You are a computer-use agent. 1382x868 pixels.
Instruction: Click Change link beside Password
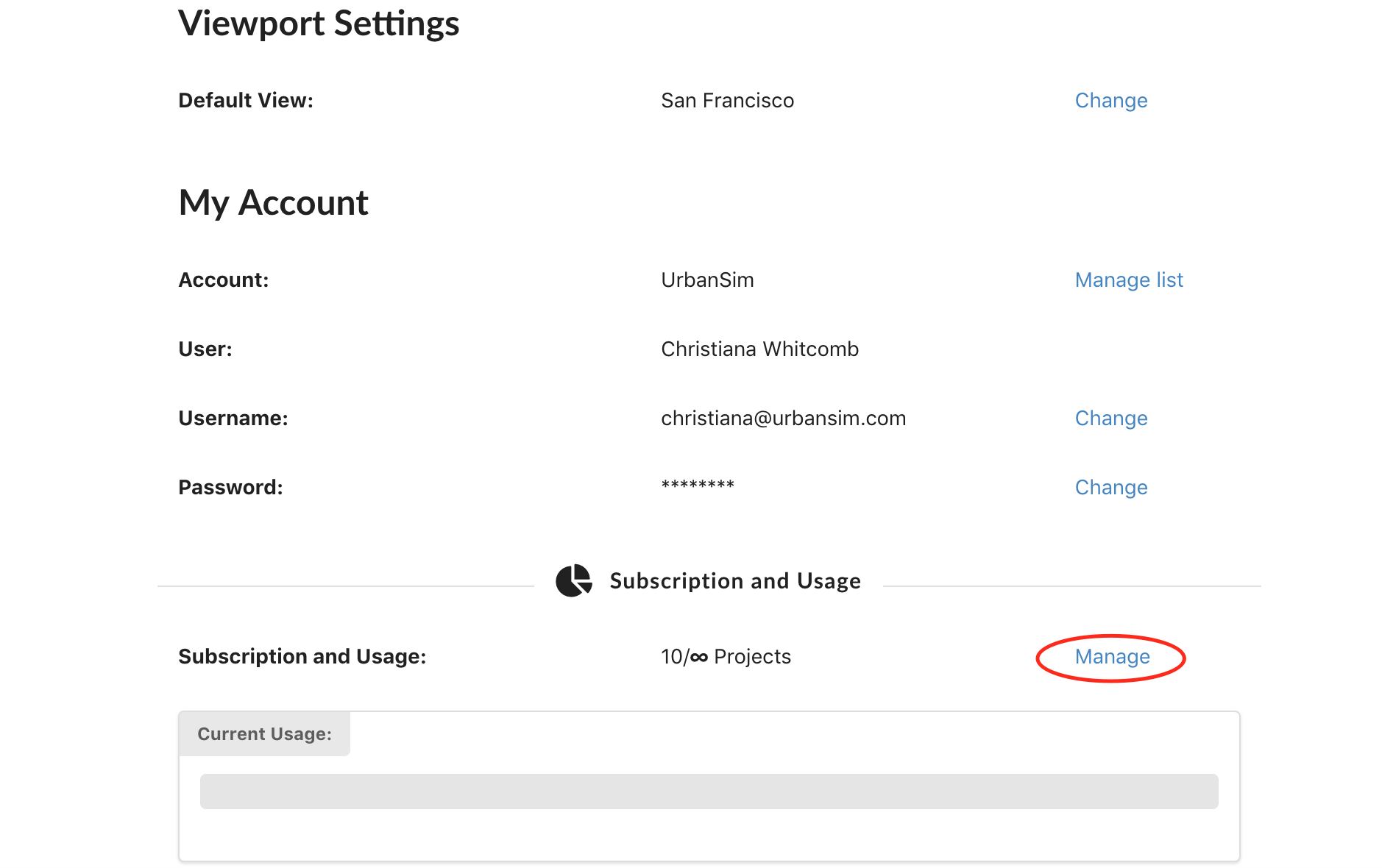click(x=1111, y=487)
